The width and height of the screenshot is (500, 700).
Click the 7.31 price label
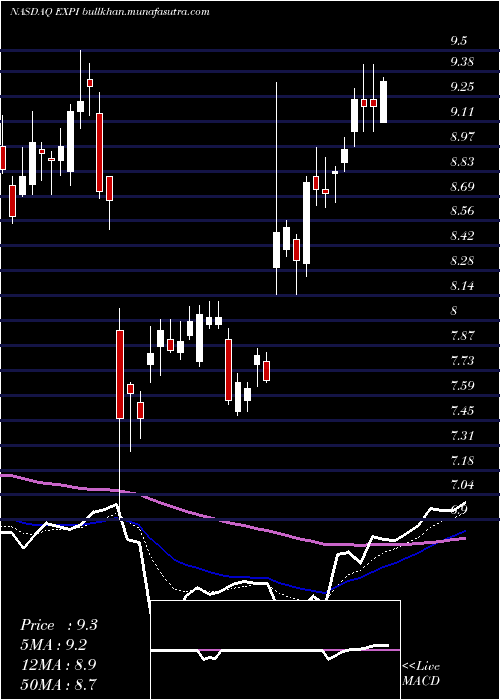[462, 435]
